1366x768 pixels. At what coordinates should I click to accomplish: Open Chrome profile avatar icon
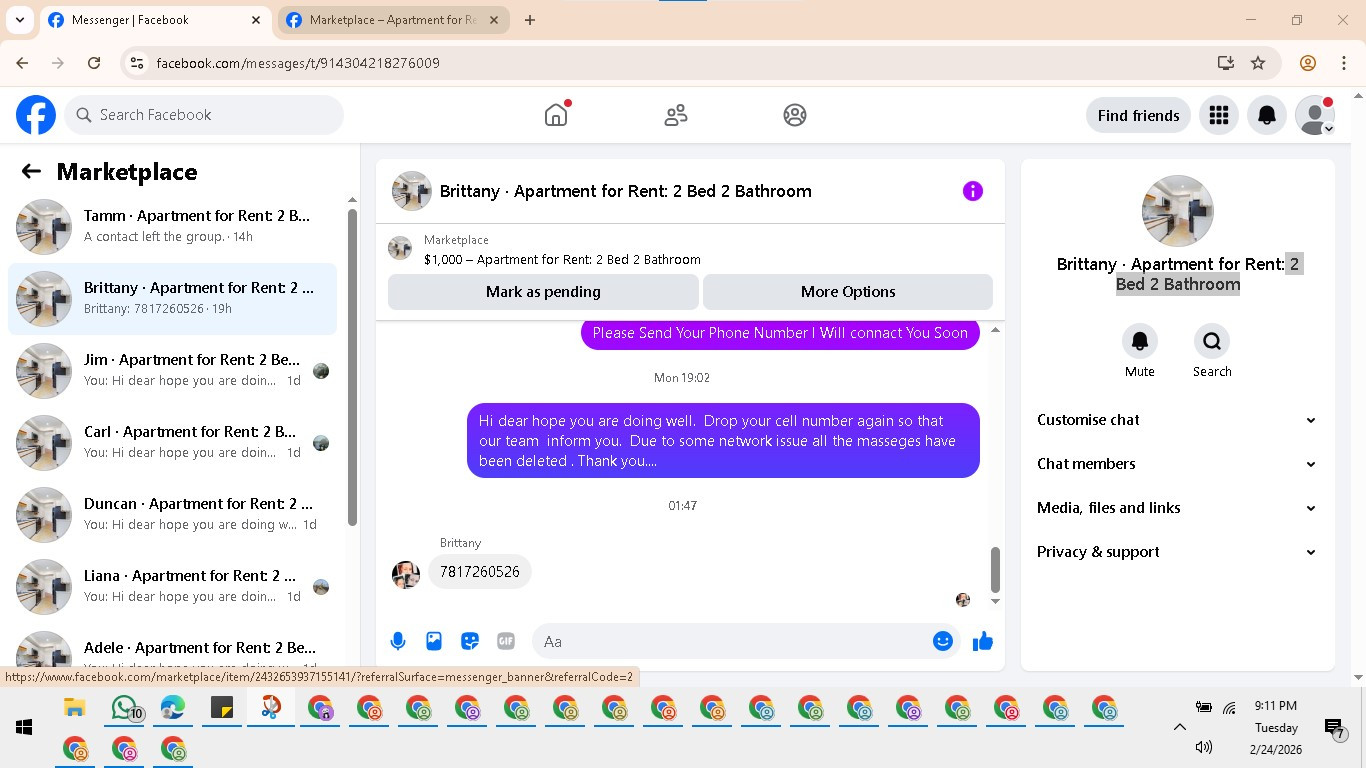click(1308, 63)
